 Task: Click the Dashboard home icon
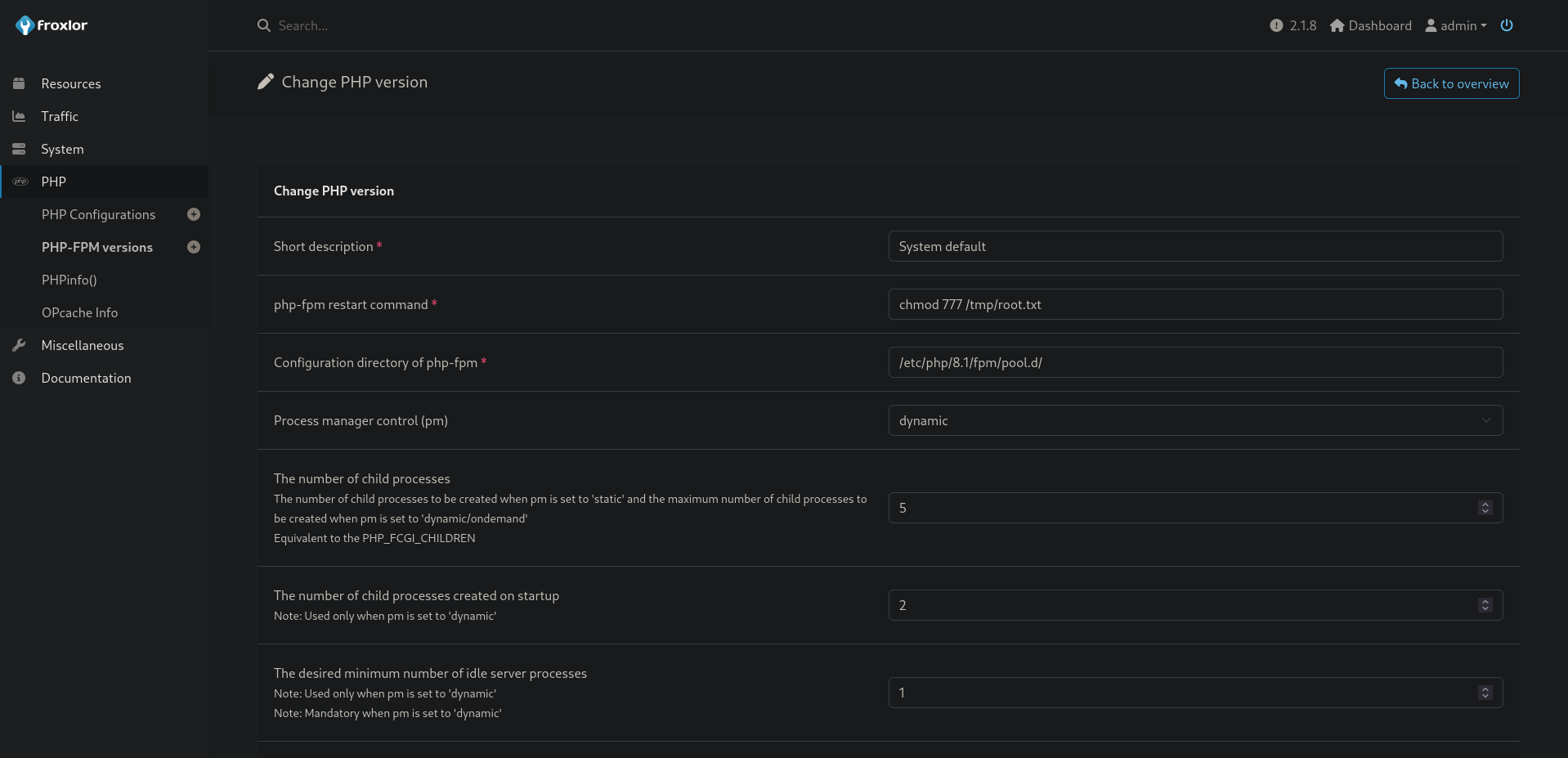pos(1337,25)
